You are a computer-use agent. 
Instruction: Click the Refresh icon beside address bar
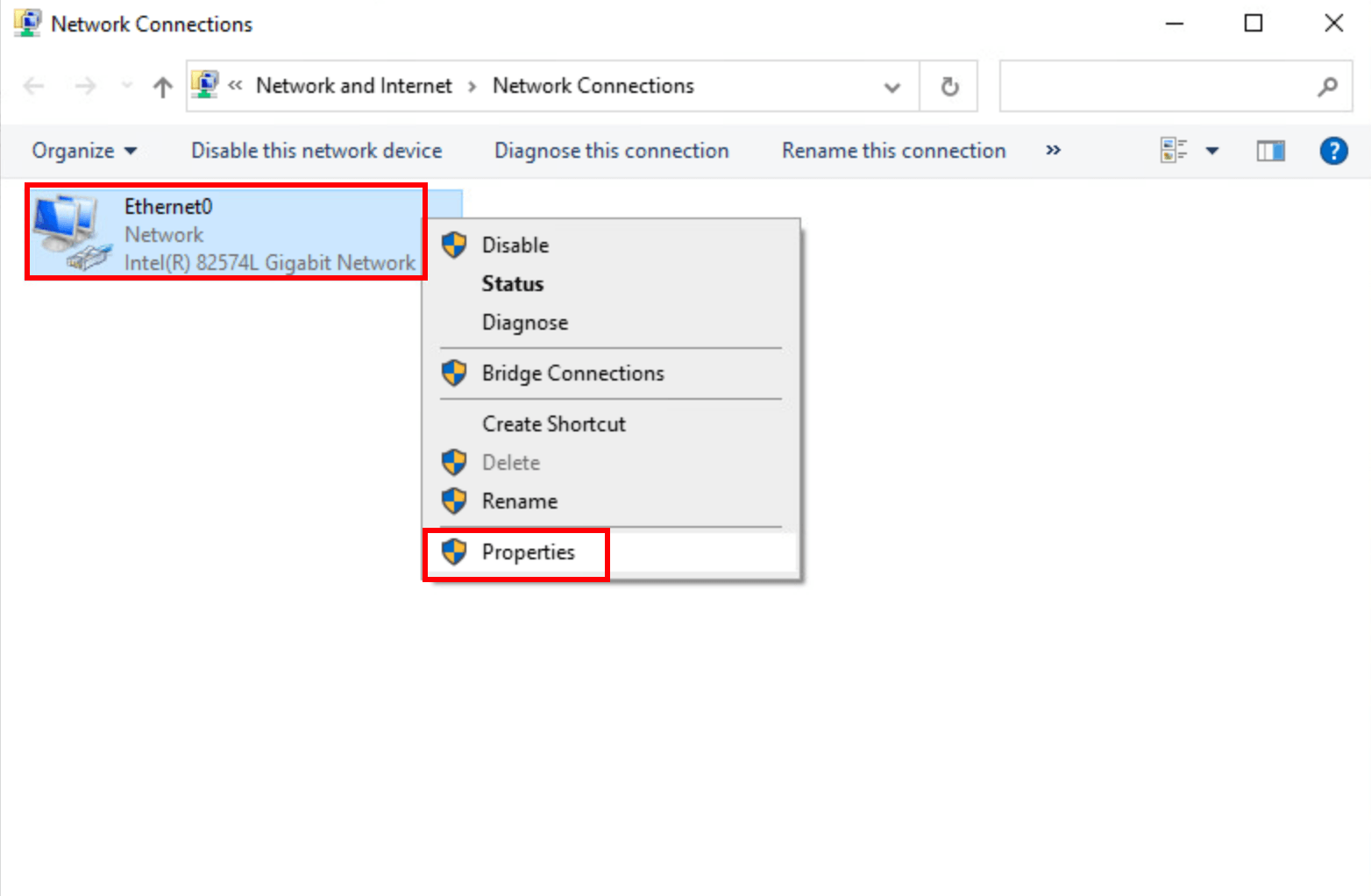[949, 87]
